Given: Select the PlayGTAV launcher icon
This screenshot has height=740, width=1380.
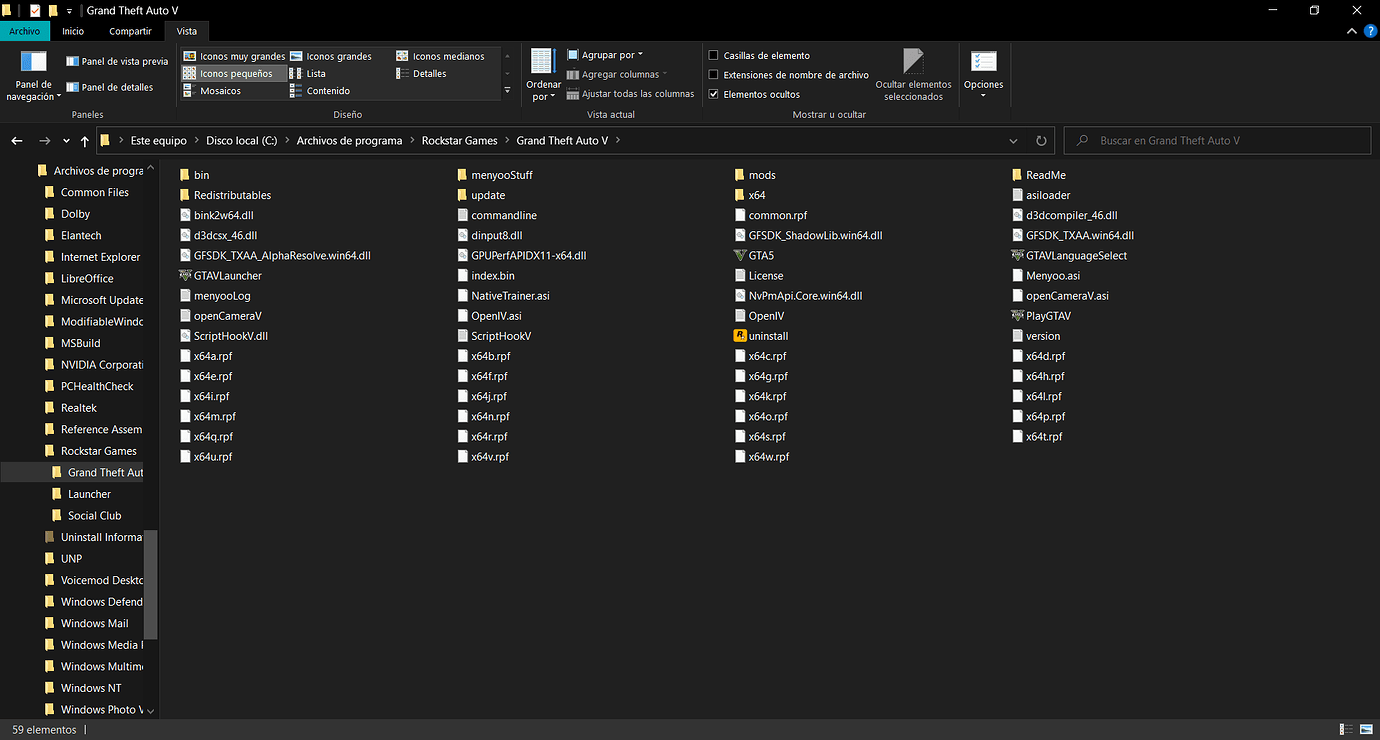Looking at the screenshot, I should (x=1018, y=316).
